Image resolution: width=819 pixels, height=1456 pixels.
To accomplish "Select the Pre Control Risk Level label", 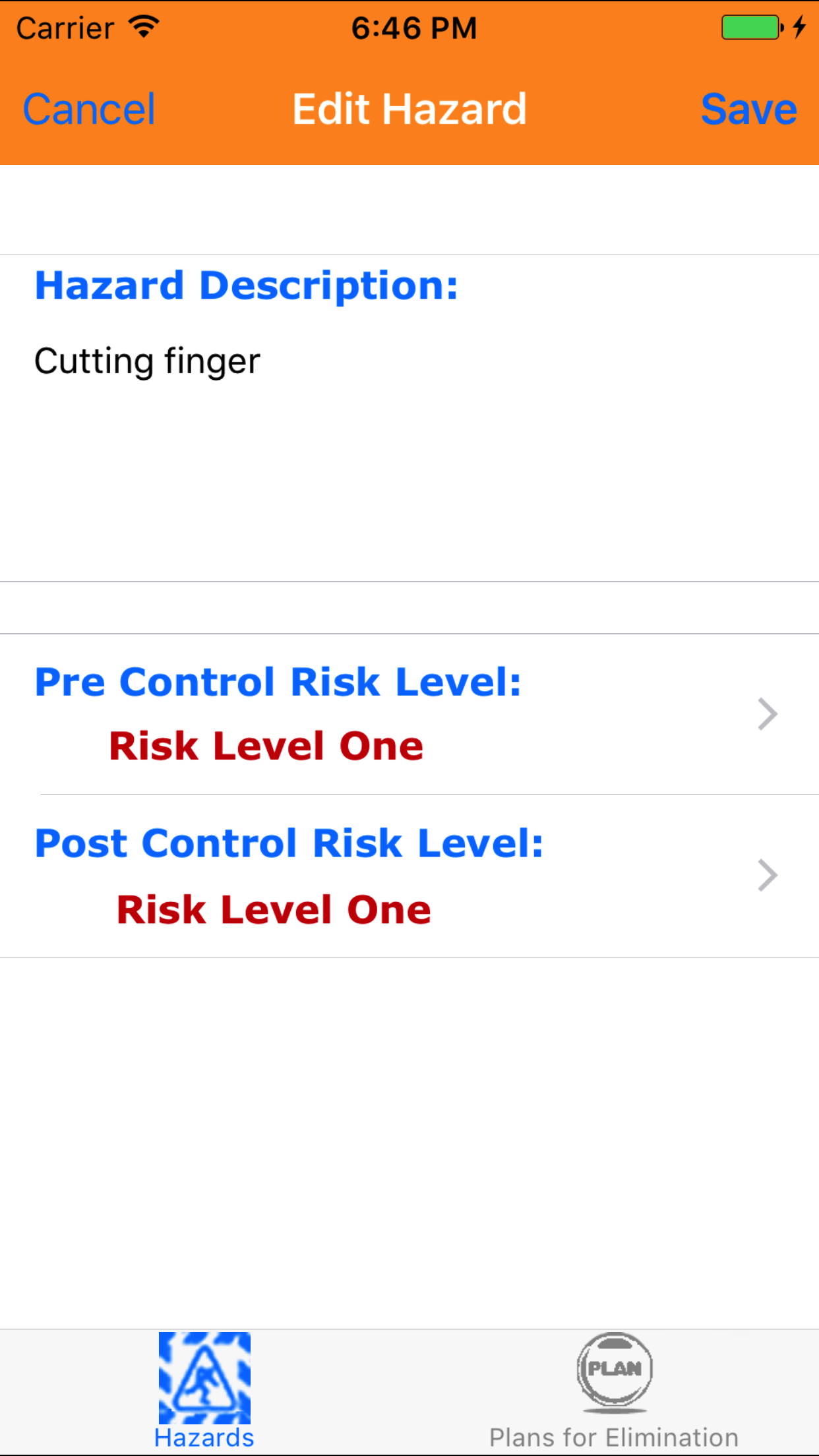I will coord(278,682).
